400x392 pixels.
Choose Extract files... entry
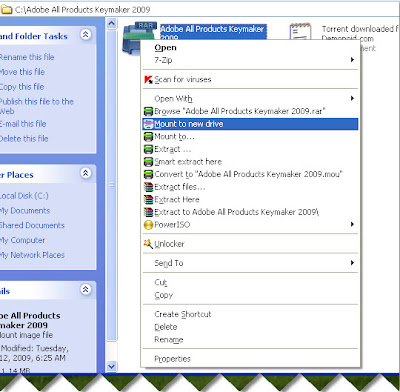(250, 187)
